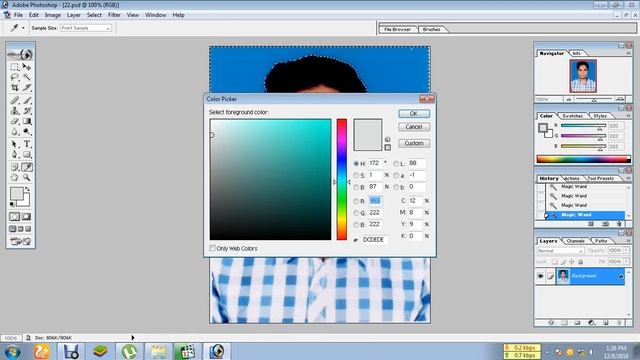Select the Rectangle shape tool
This screenshot has height=360, width=640.
[x=27, y=155]
